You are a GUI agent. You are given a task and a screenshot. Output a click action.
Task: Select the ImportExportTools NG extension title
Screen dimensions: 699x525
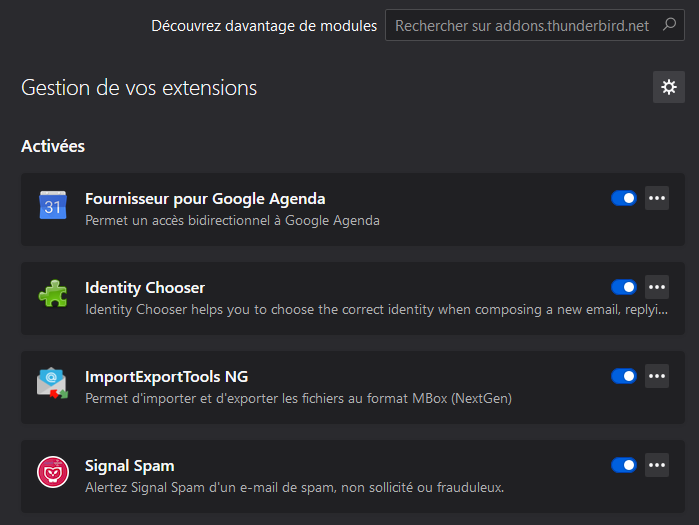tap(166, 377)
